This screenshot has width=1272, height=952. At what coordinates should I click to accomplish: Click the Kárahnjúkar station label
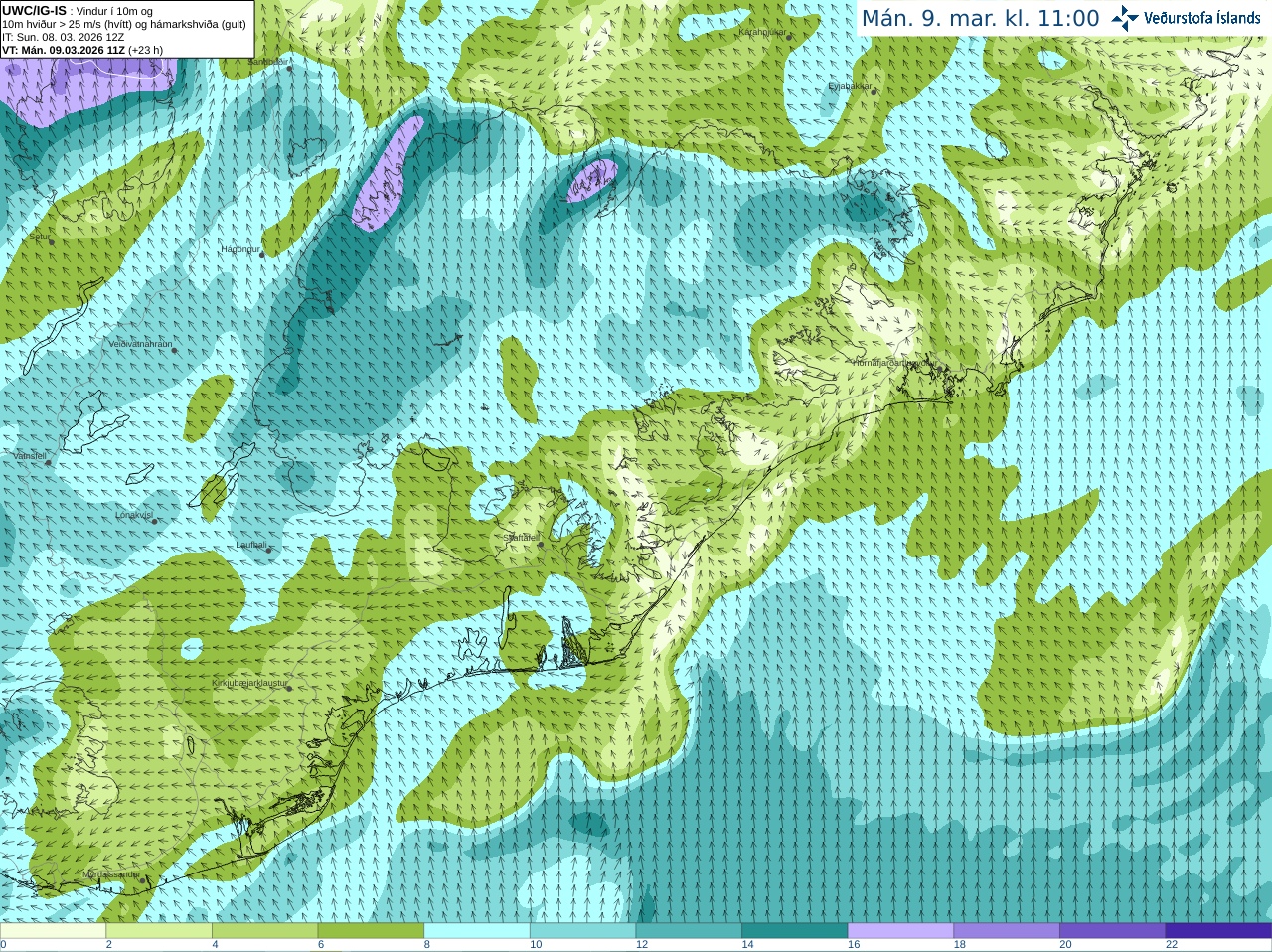(763, 32)
